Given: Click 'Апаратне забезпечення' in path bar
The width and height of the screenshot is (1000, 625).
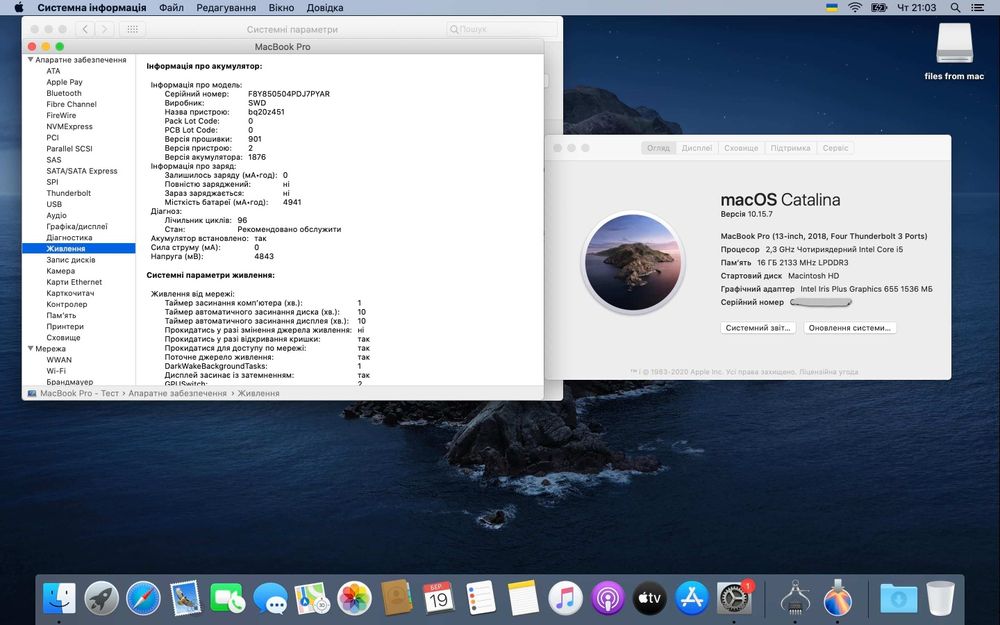Looking at the screenshot, I should [x=177, y=393].
